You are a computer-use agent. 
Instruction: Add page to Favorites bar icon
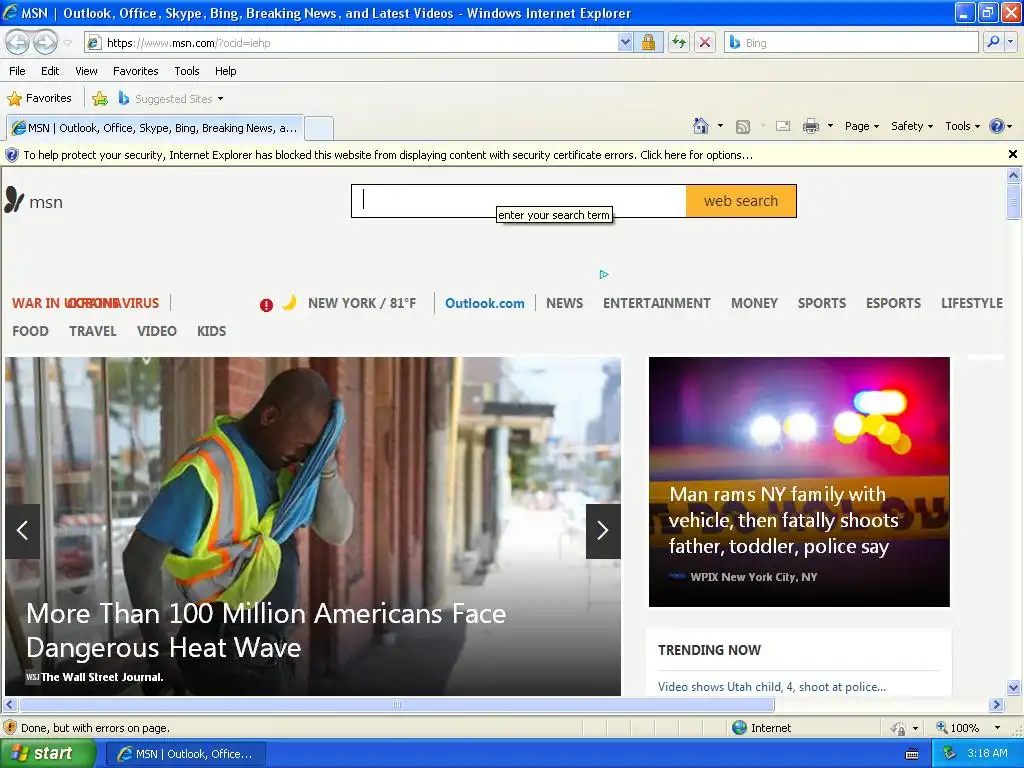(x=99, y=99)
